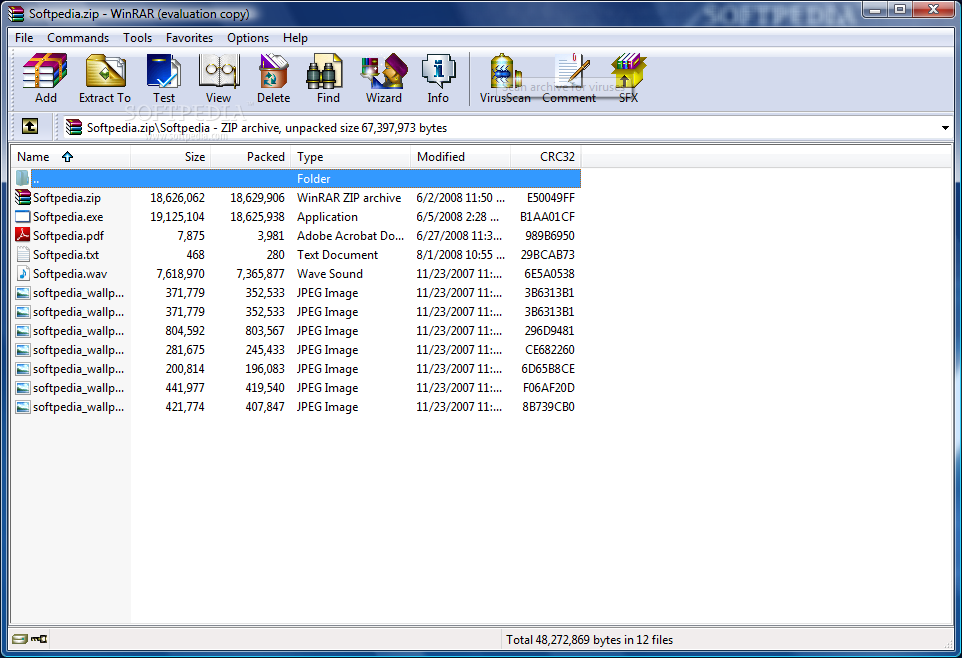Start VirusScan on the archive
962x658 pixels.
tap(505, 78)
